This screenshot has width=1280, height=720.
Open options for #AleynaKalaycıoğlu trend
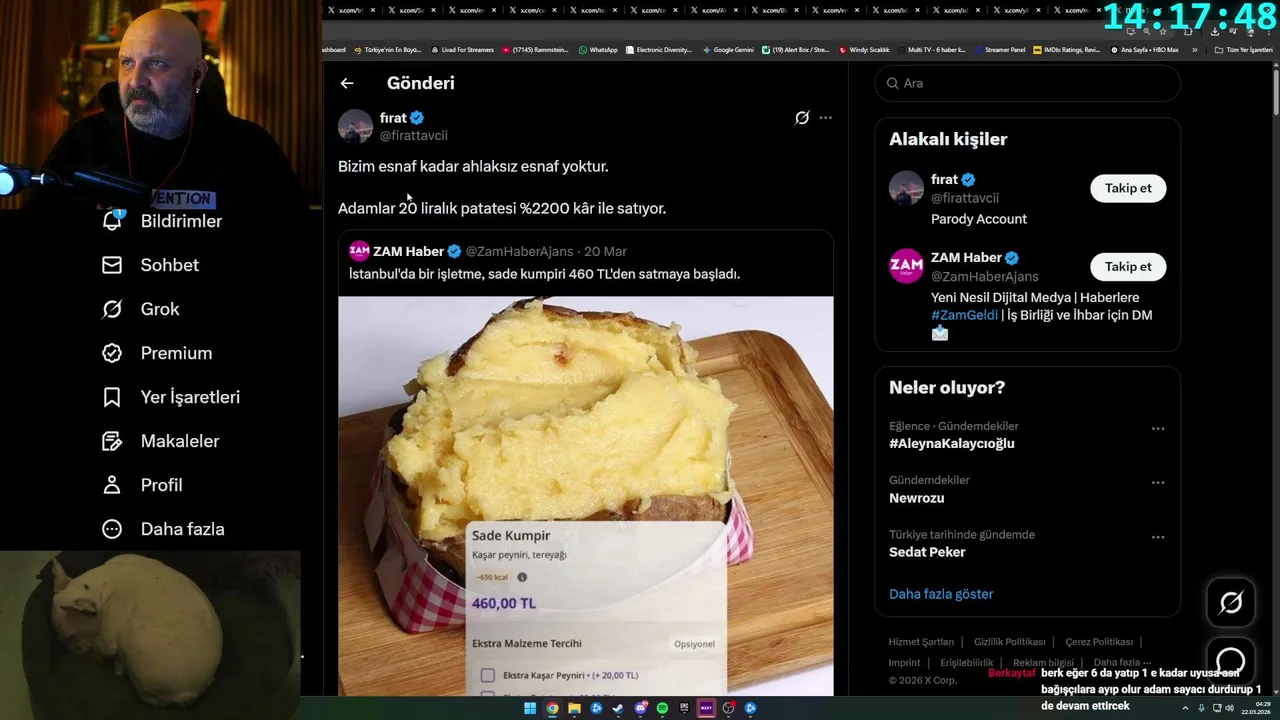pos(1158,428)
